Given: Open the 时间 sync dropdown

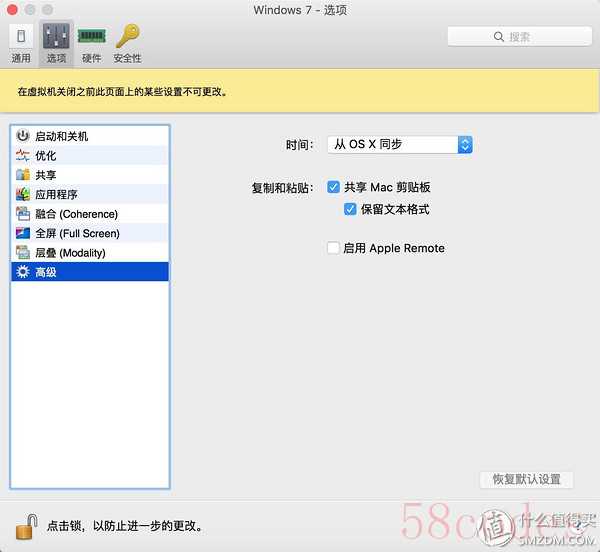Looking at the screenshot, I should [399, 145].
